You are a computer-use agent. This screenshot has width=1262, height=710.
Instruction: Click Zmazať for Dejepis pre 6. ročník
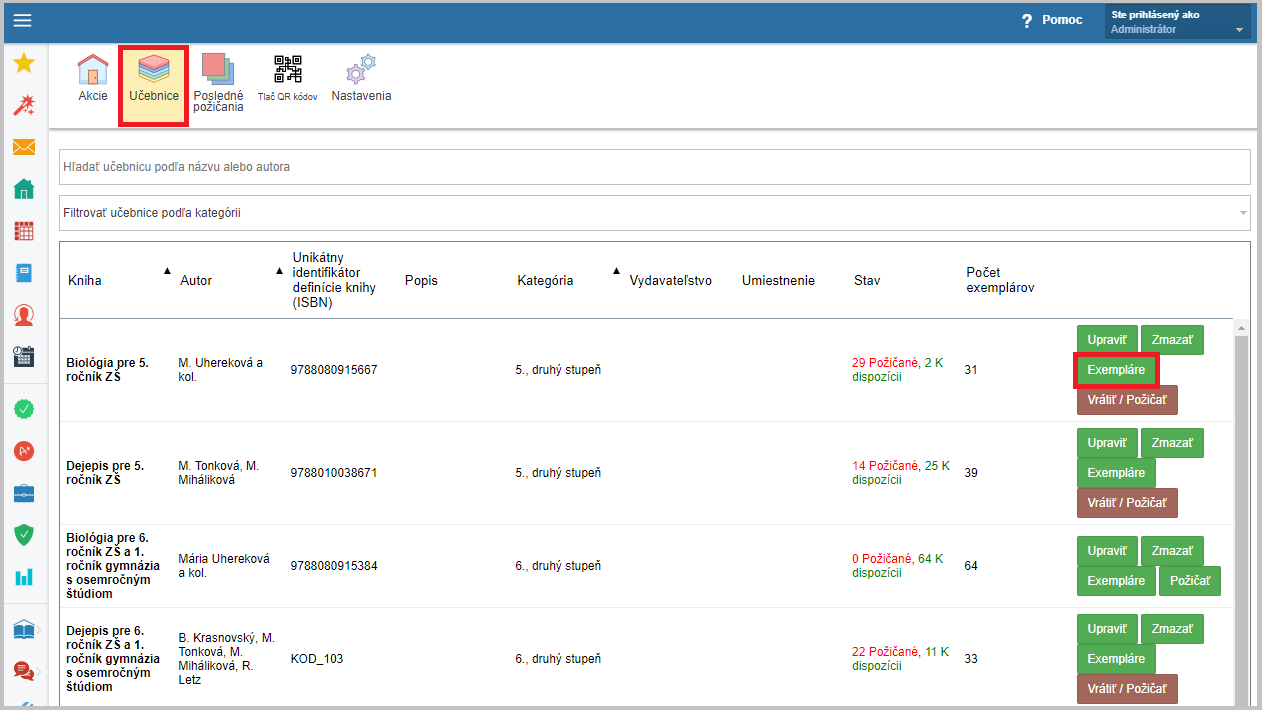[1172, 629]
